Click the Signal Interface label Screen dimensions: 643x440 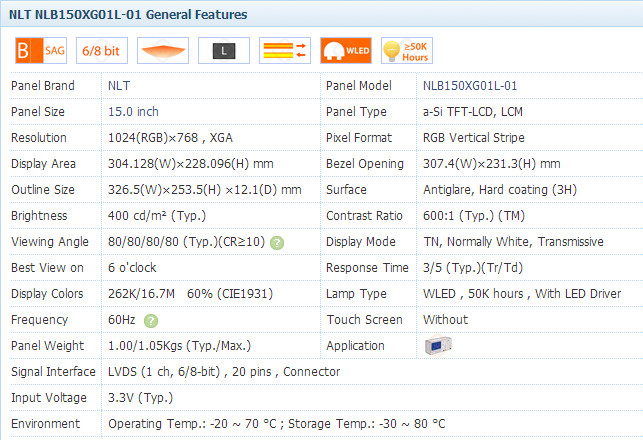pos(53,372)
